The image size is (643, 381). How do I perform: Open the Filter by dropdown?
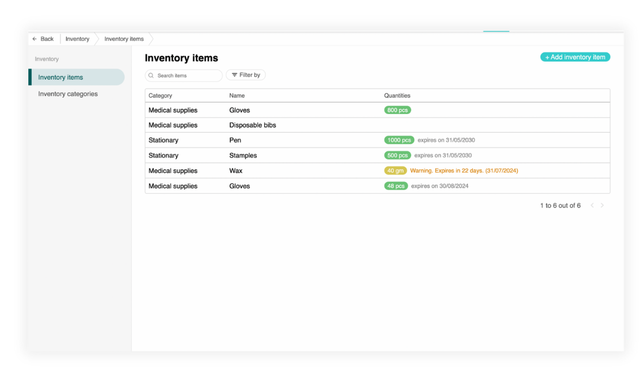[x=246, y=75]
